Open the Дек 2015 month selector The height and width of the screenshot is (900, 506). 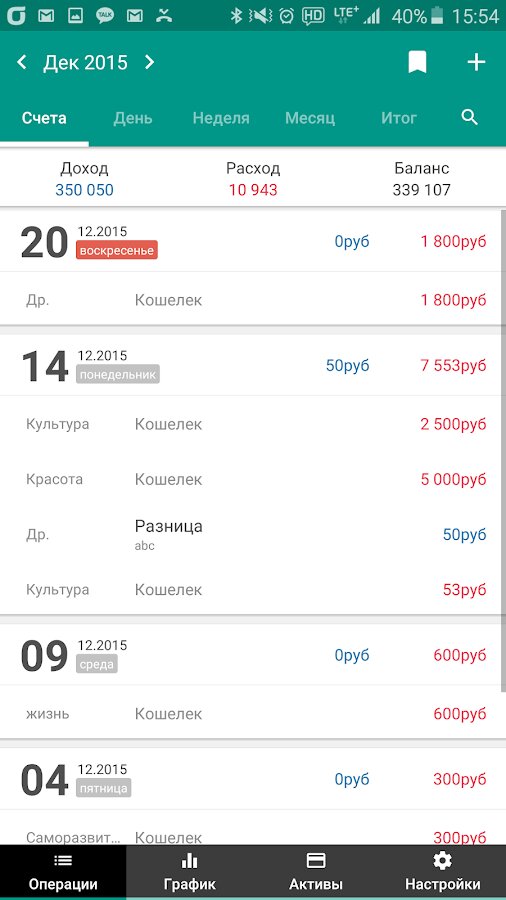pyautogui.click(x=85, y=62)
